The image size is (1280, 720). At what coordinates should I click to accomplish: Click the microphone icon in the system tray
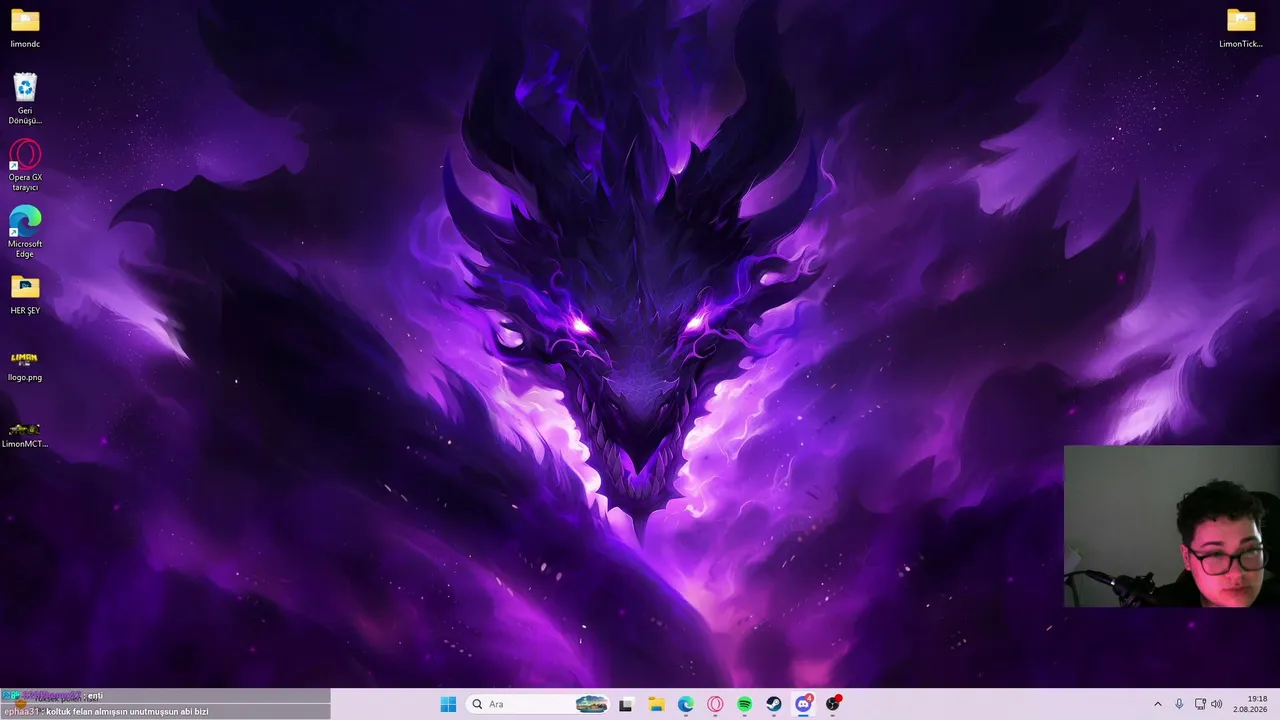1179,704
